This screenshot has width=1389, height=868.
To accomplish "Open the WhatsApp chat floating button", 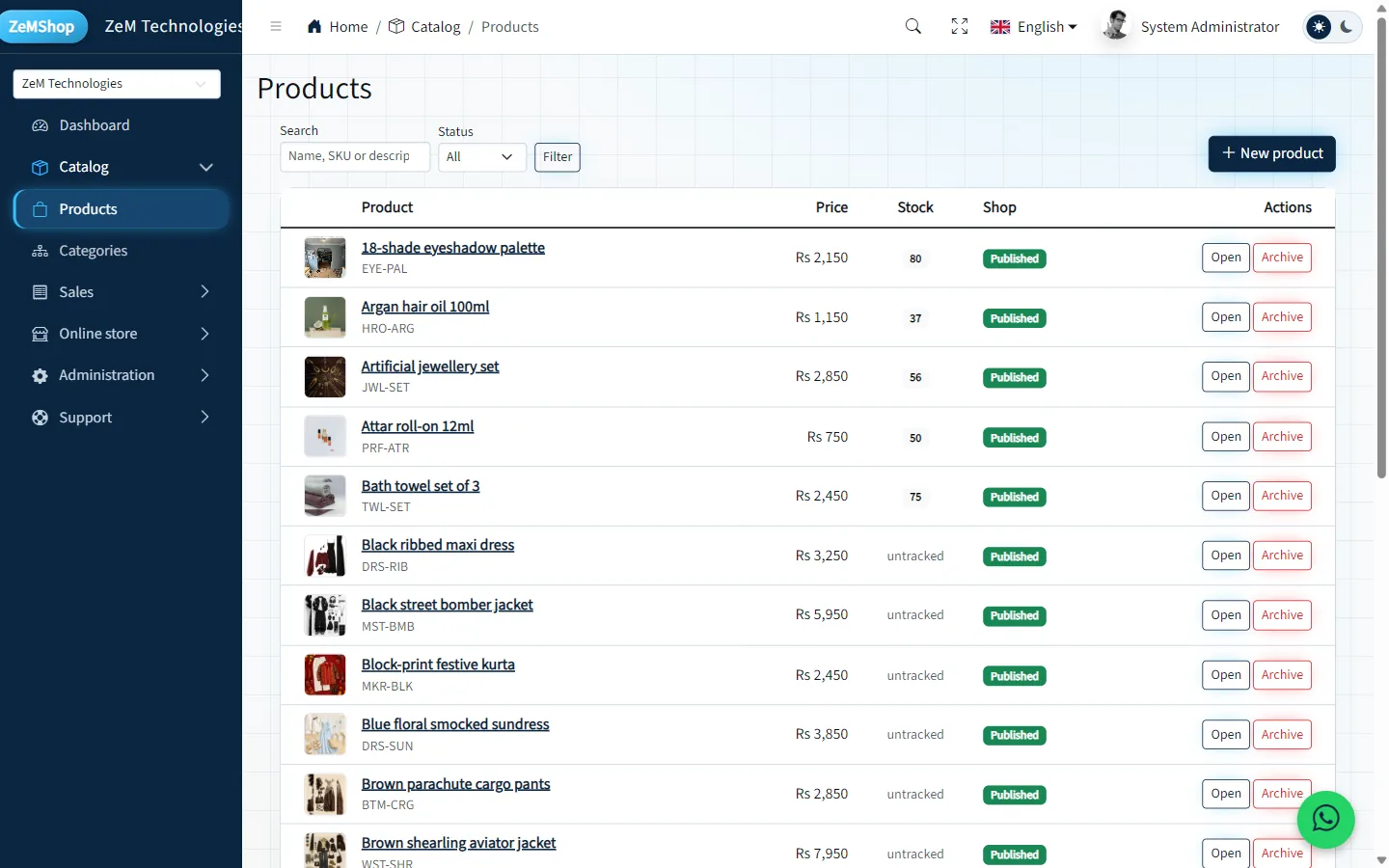I will pos(1326,820).
